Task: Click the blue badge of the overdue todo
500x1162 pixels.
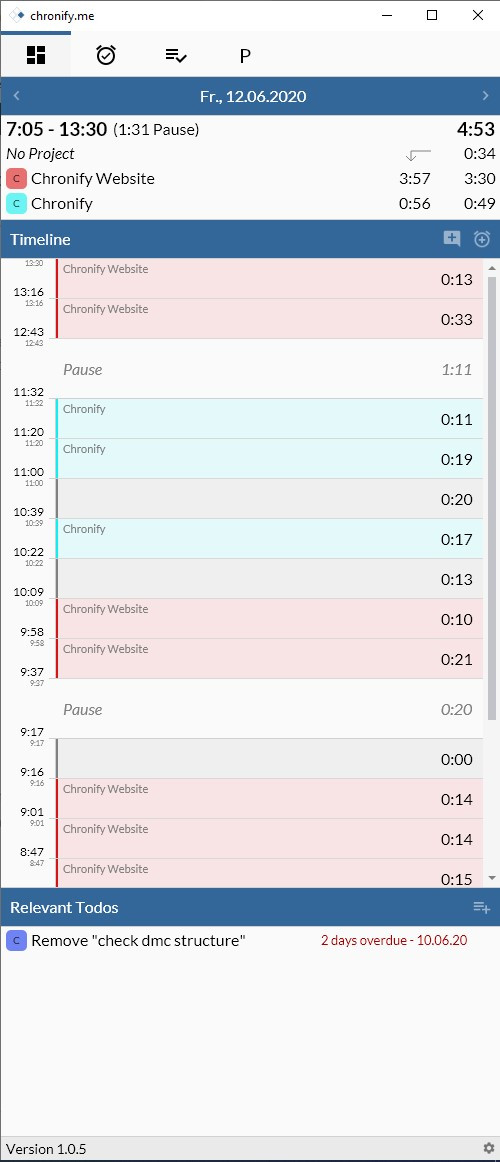Action: (16, 941)
